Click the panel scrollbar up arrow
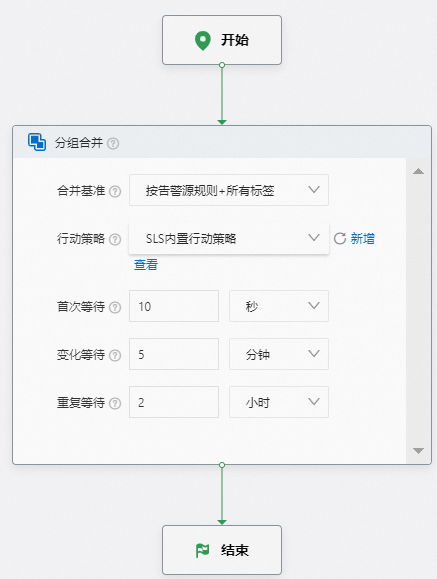The width and height of the screenshot is (437, 579). pyautogui.click(x=418, y=171)
